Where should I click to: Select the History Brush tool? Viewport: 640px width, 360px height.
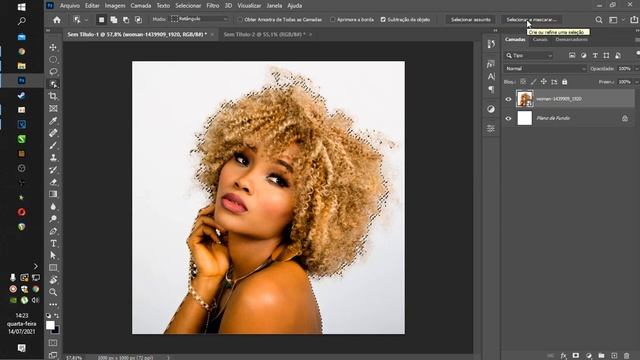pyautogui.click(x=53, y=170)
